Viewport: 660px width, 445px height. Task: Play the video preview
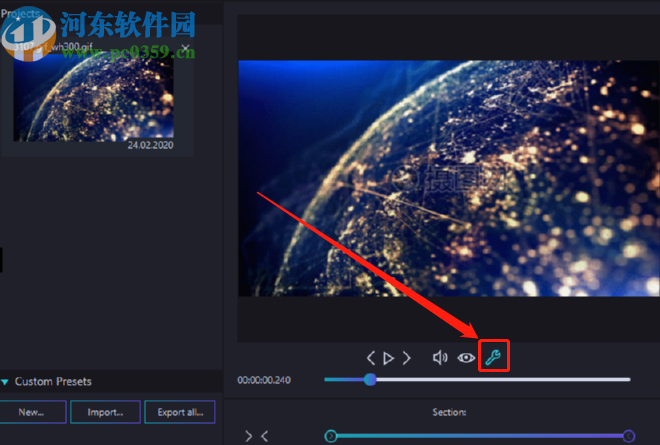tap(389, 358)
